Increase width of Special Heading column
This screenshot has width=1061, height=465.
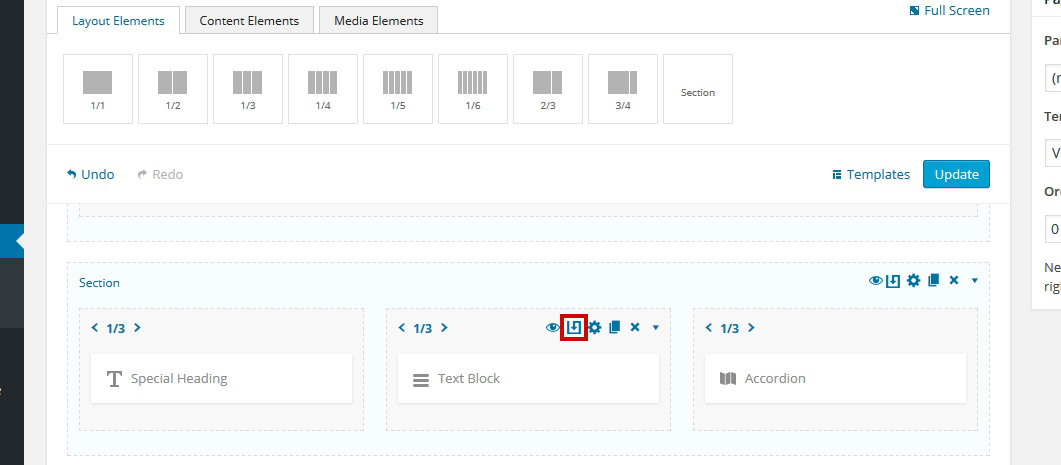tap(137, 328)
